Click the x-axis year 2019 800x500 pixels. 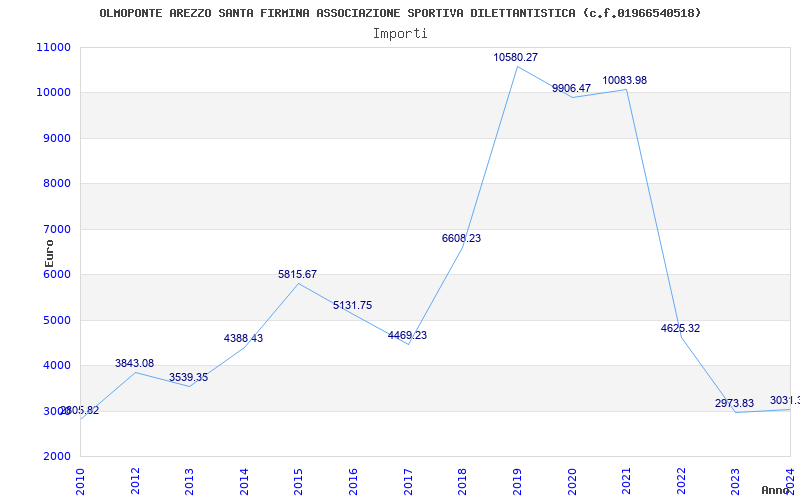pos(517,482)
